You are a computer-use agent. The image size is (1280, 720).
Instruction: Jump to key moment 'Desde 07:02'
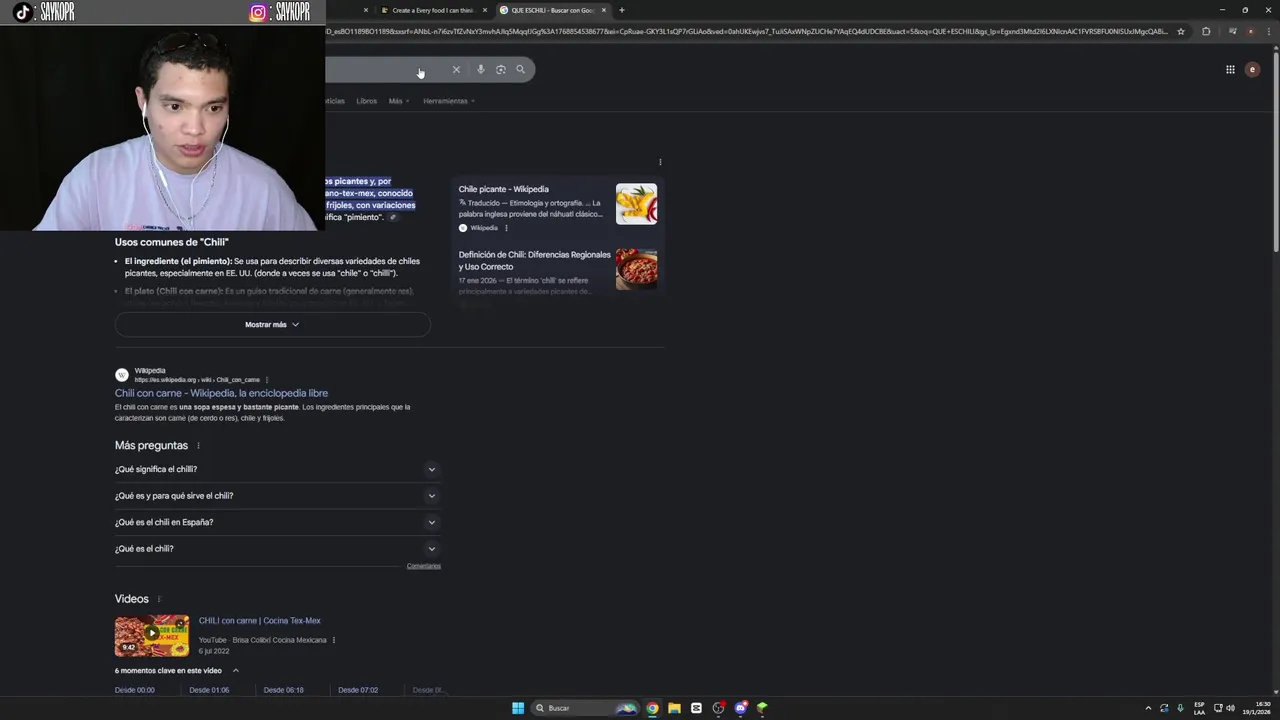pos(358,690)
